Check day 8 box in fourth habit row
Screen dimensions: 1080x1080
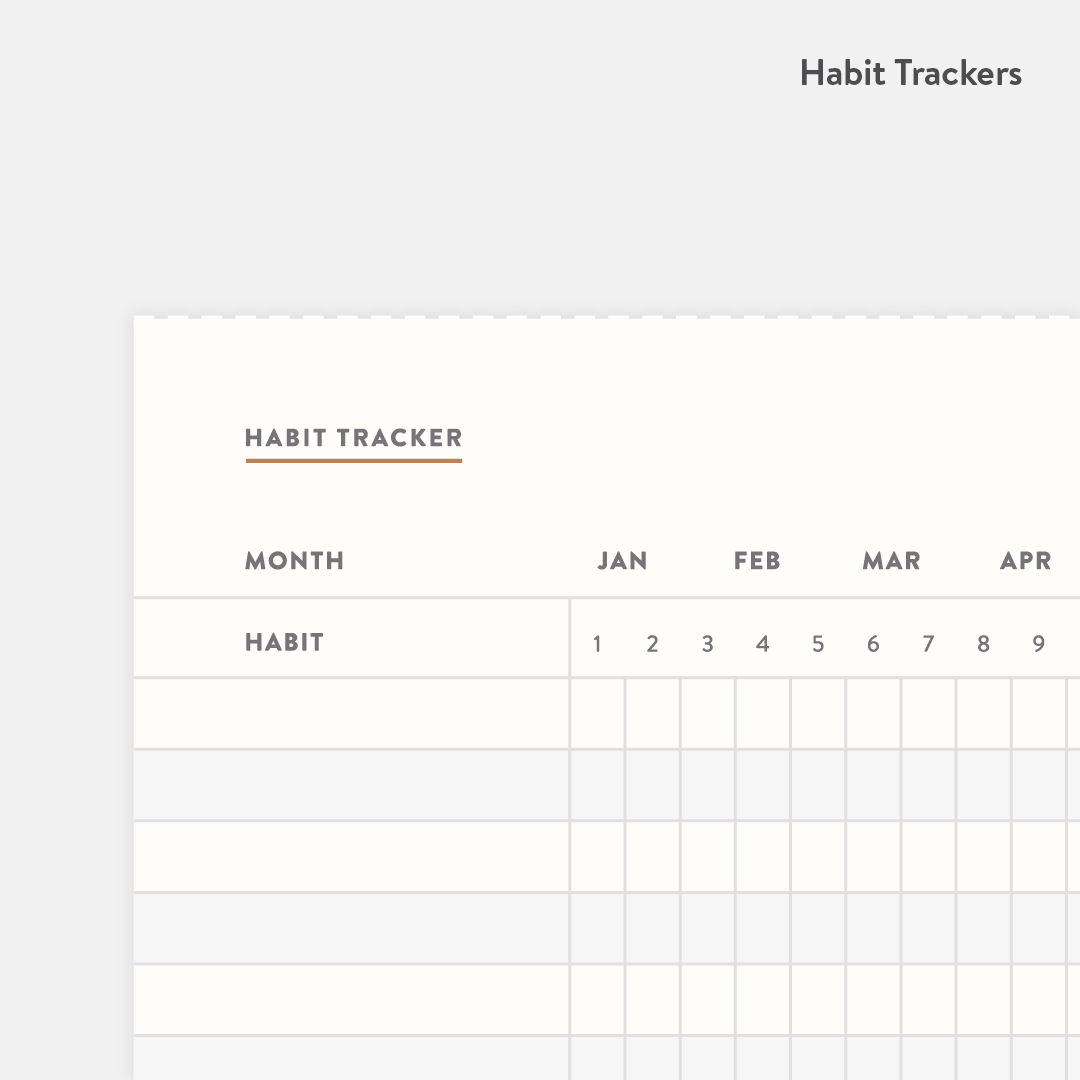[x=983, y=928]
